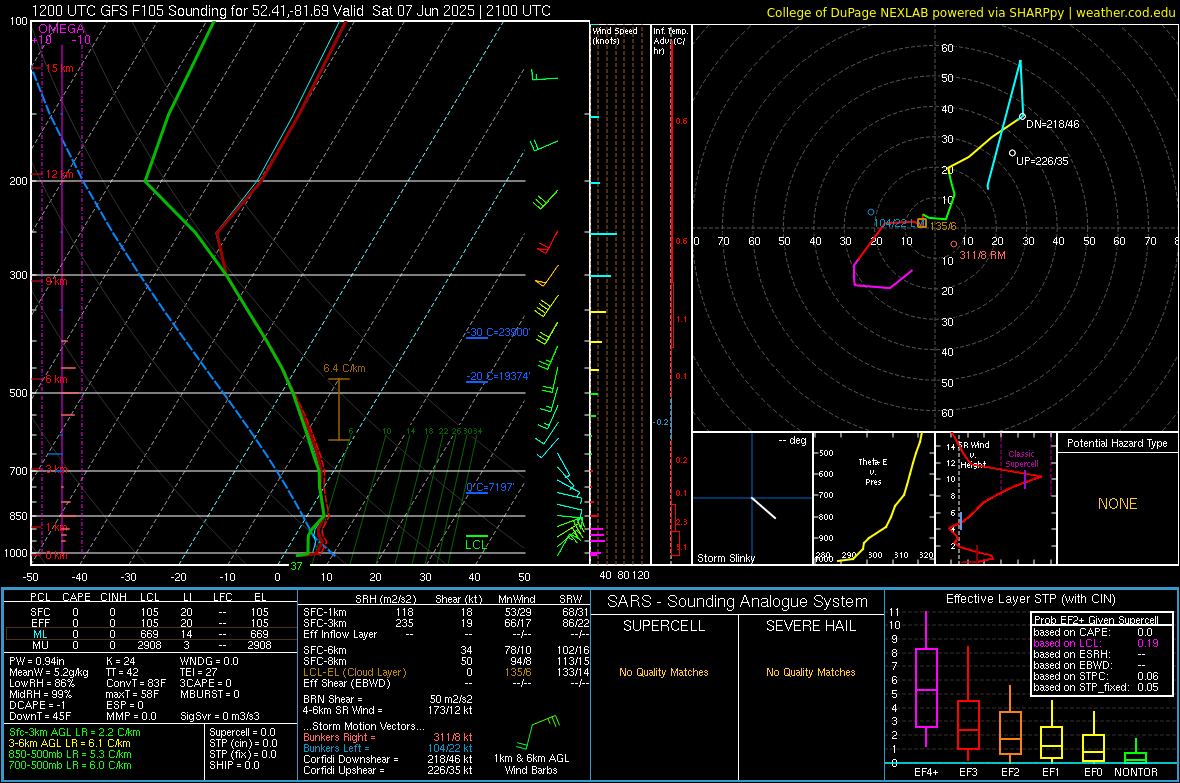Click the Inf. Temp. Adv. column header

(670, 41)
